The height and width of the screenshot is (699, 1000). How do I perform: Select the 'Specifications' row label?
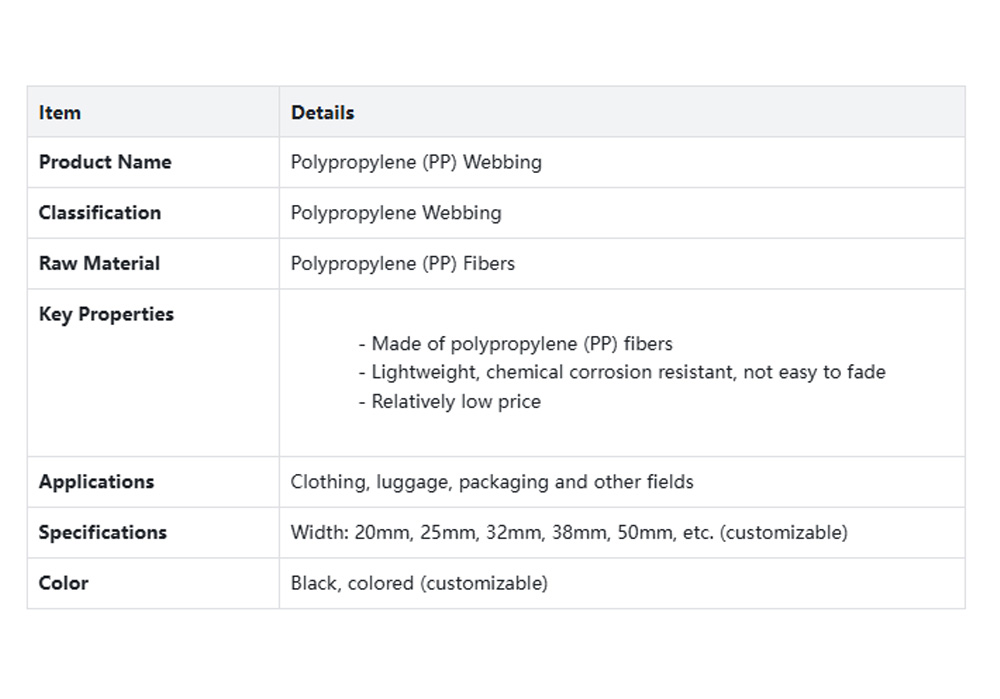coord(102,533)
